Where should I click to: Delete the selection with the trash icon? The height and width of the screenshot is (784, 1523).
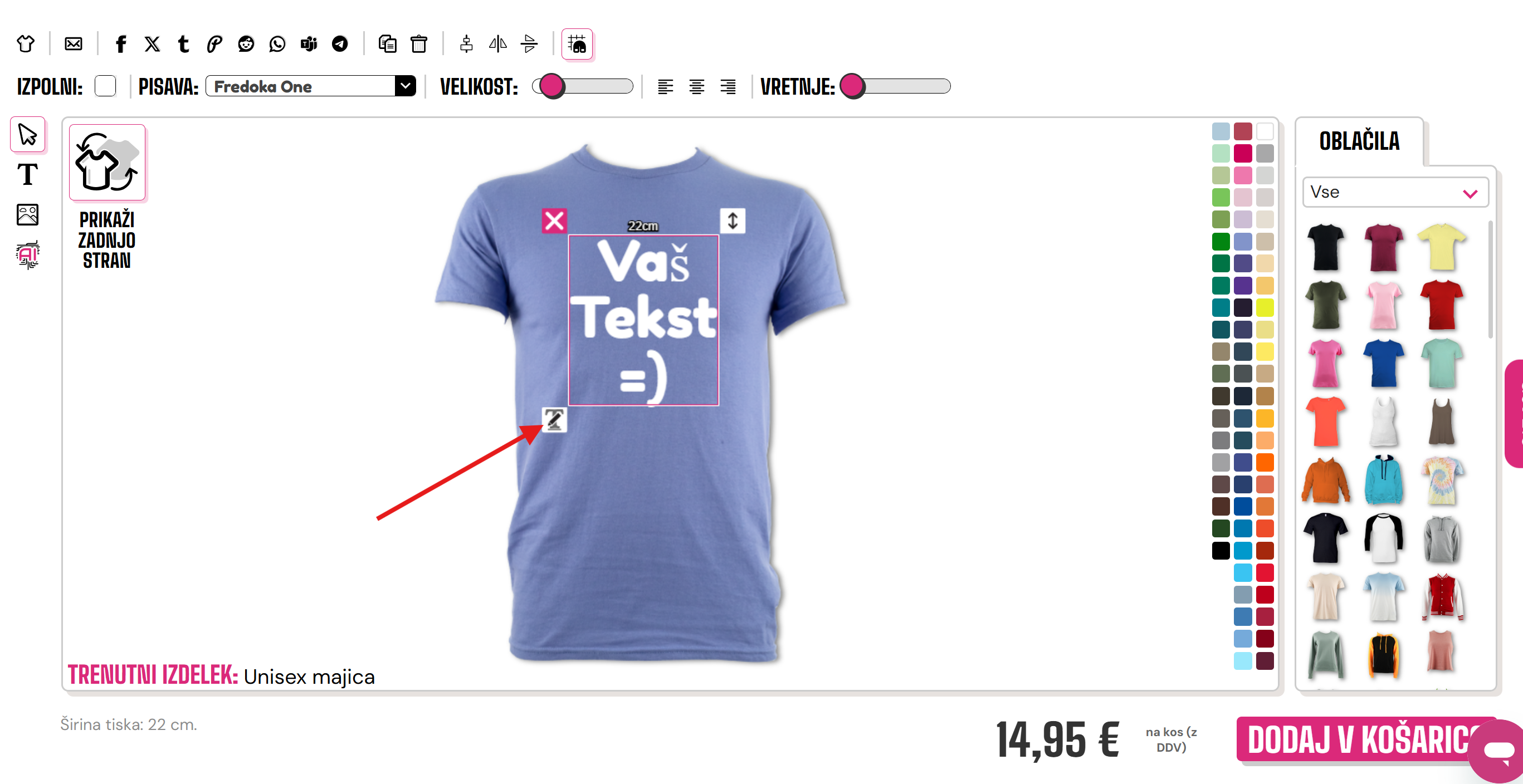click(x=418, y=44)
